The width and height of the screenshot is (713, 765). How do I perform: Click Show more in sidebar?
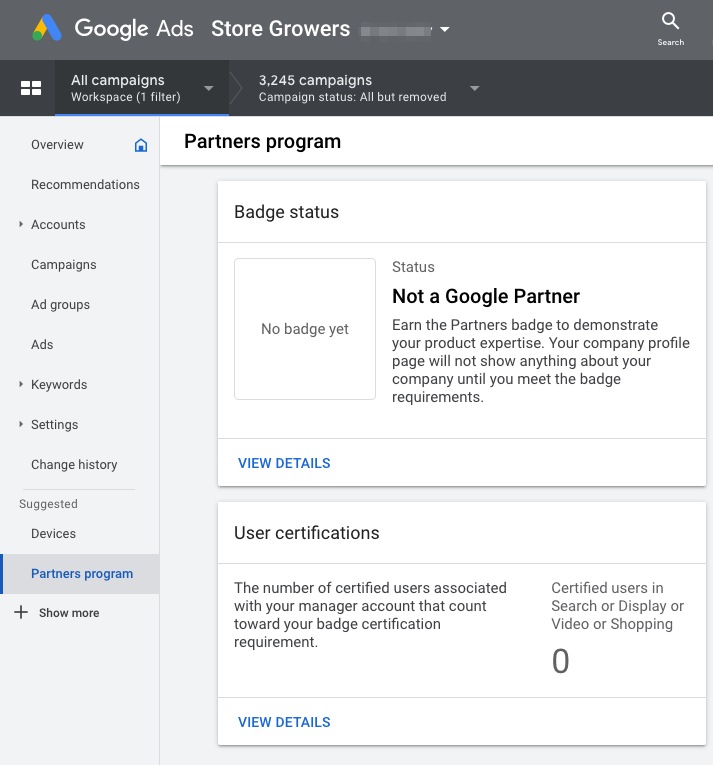click(69, 613)
